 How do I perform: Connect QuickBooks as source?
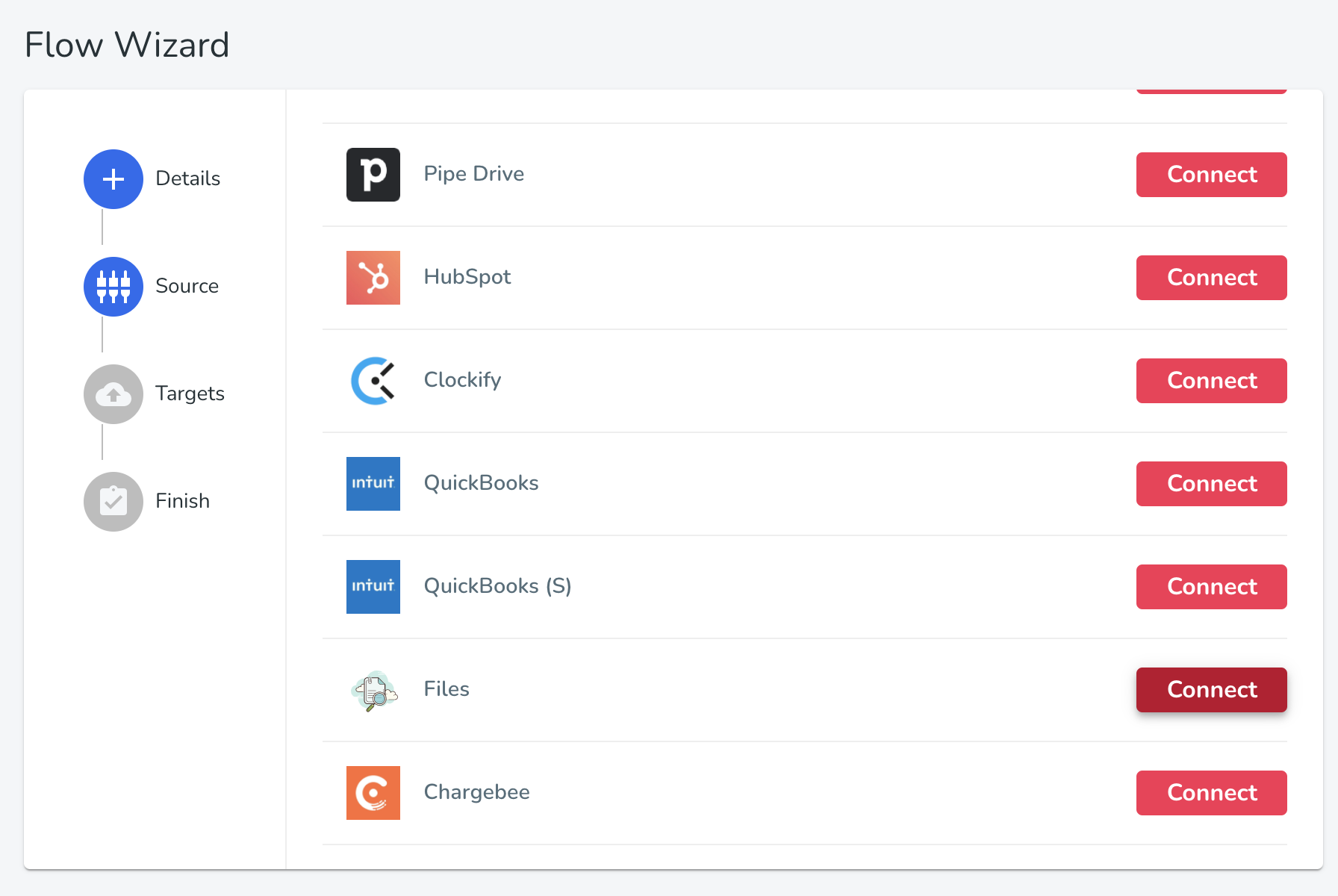[1212, 484]
